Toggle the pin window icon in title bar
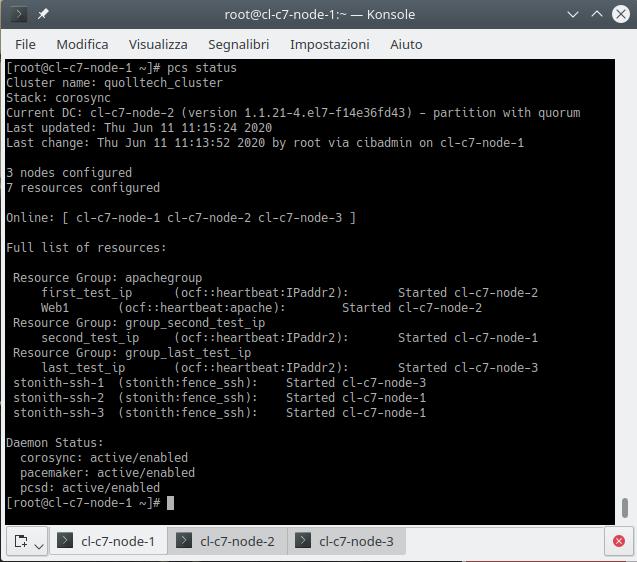Screen dimensions: 637x562 [43, 15]
